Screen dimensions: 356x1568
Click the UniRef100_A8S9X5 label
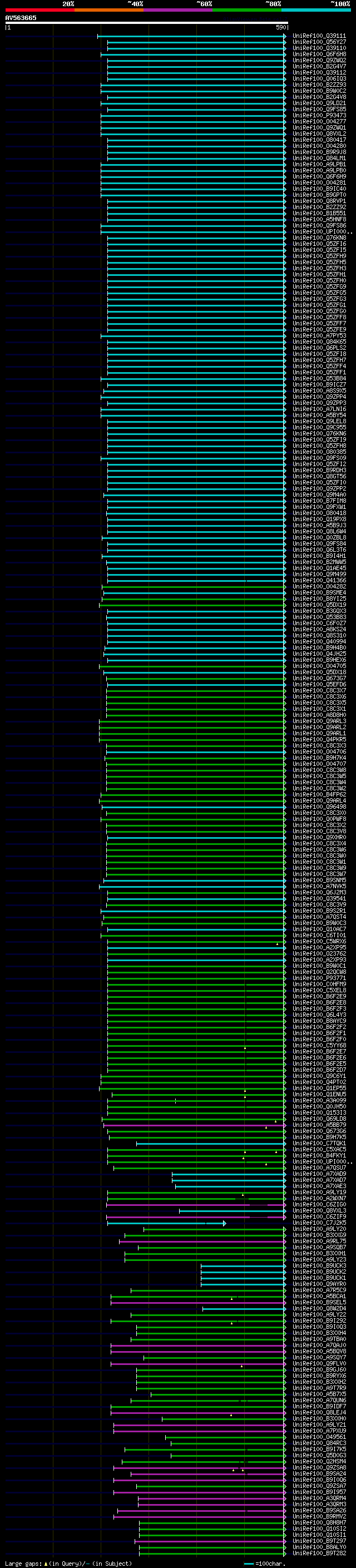pyautogui.click(x=319, y=391)
